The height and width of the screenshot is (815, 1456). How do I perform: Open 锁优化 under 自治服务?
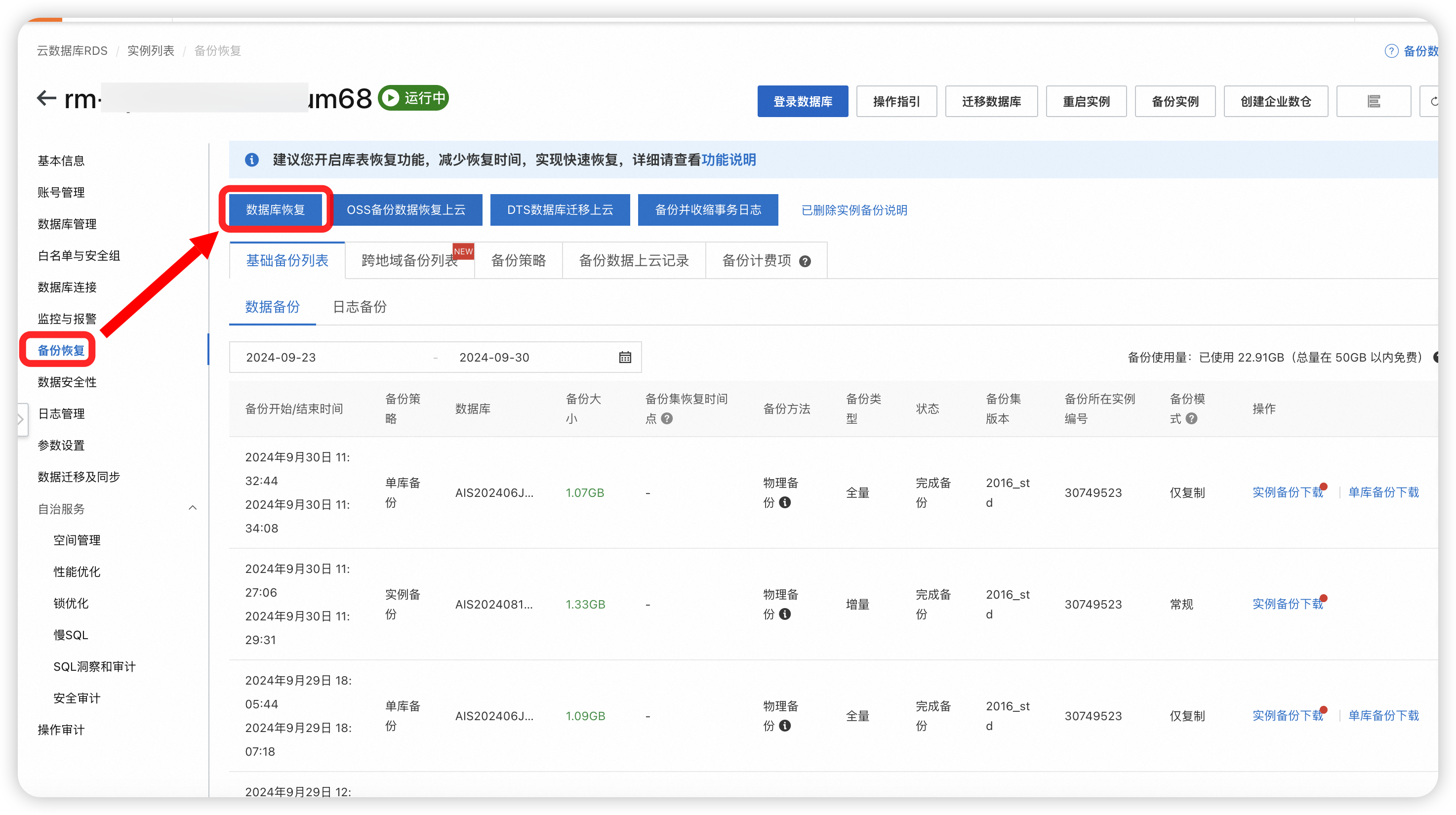(x=71, y=604)
